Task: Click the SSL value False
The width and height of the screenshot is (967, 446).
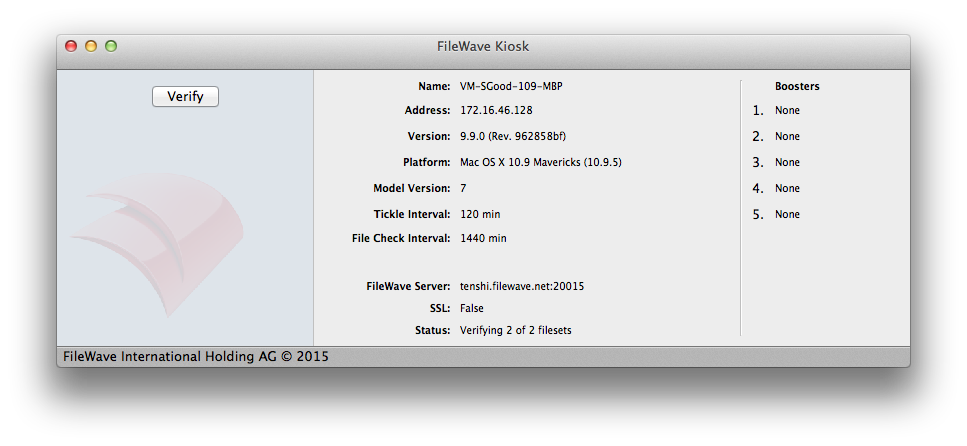Action: 472,308
